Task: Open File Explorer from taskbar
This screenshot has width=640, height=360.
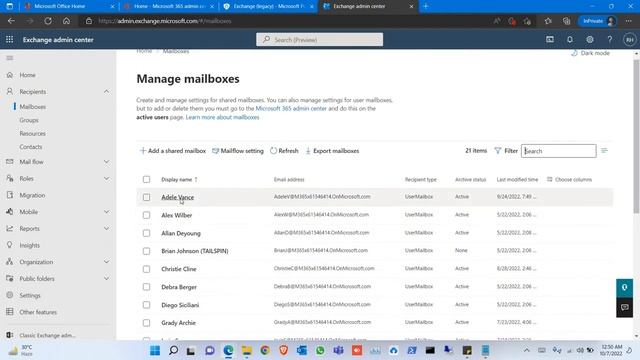Action: click(247, 350)
